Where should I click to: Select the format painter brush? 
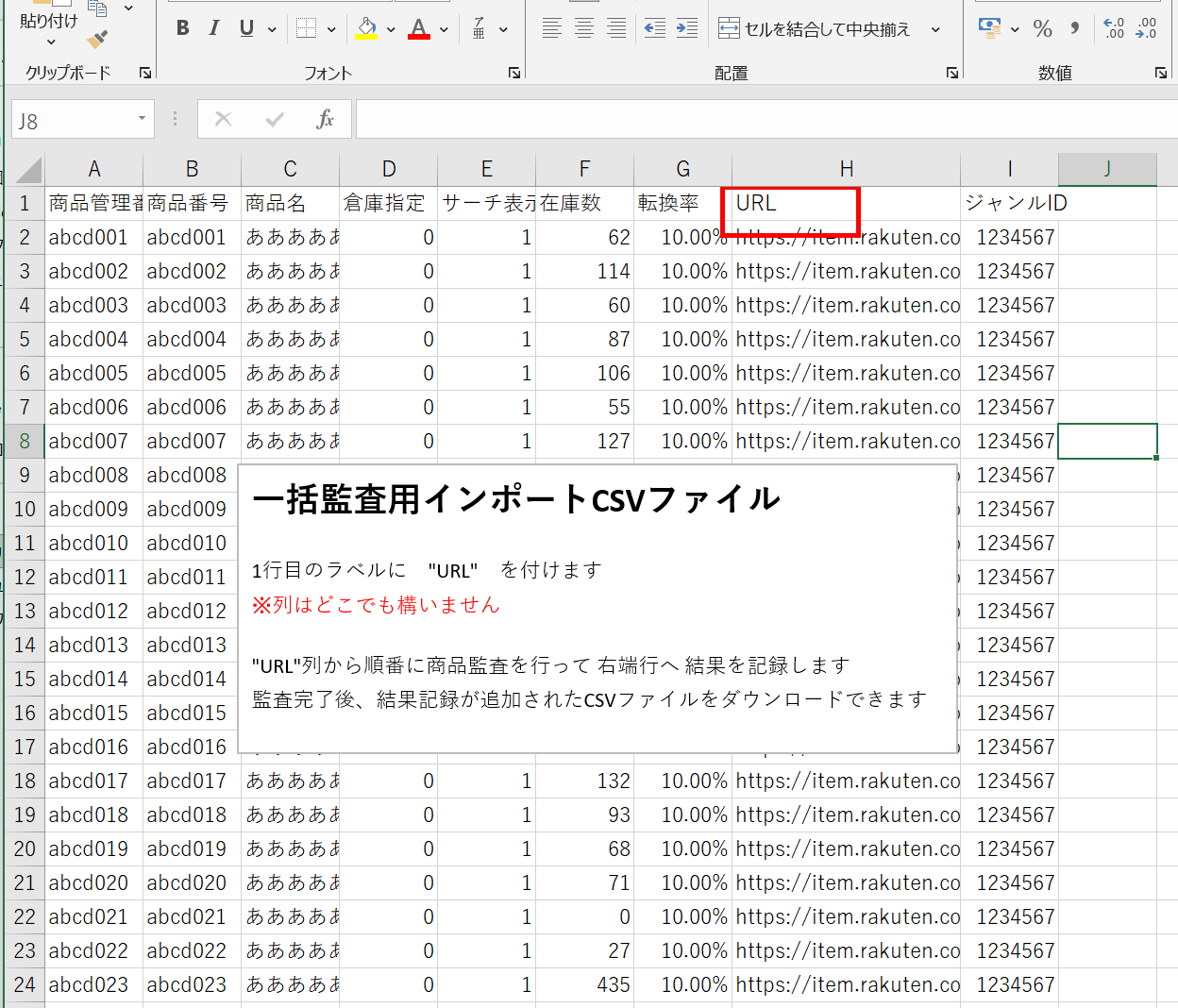(x=97, y=39)
